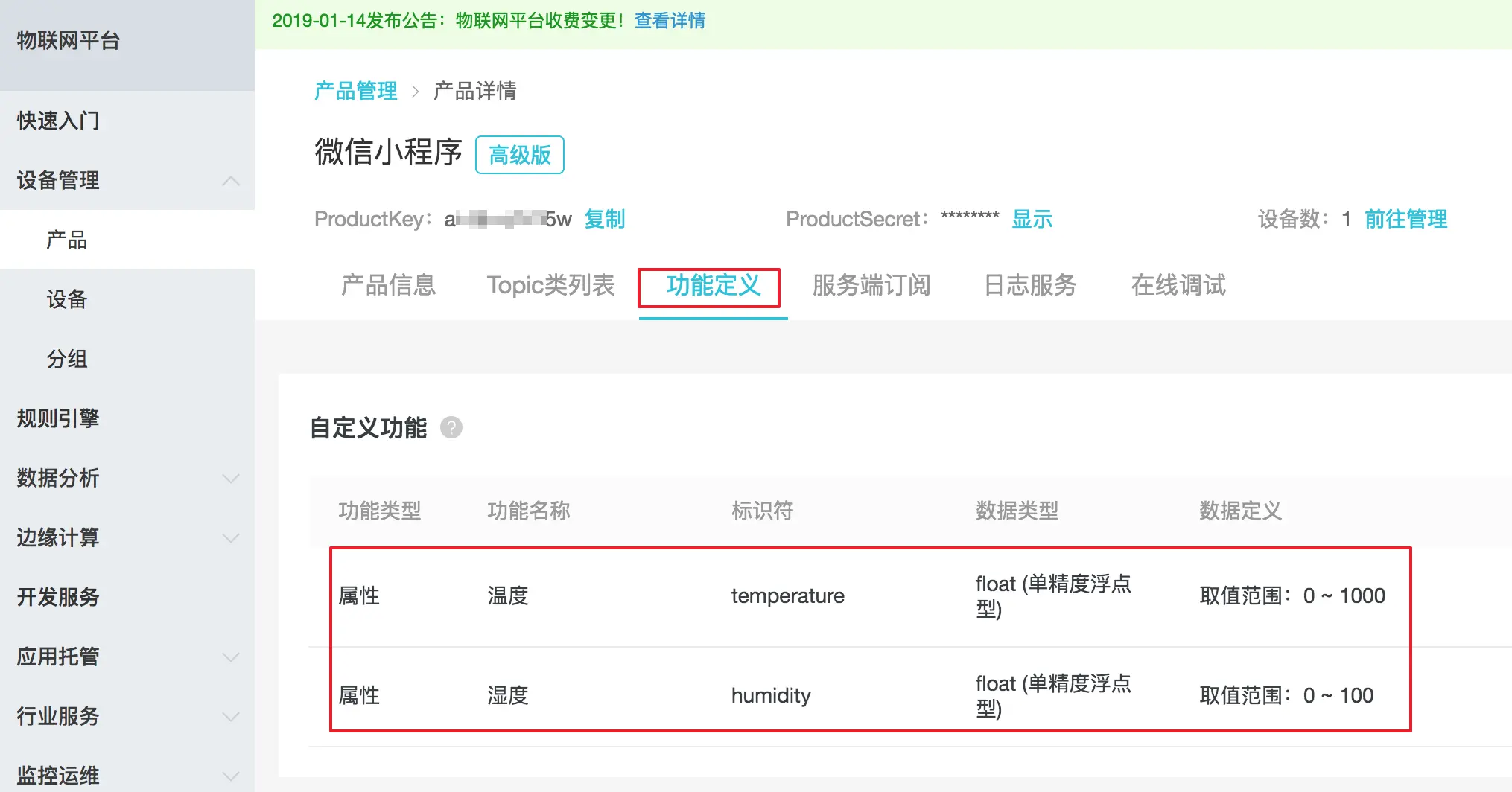Expand the 边缘计算 sidebar menu
1512x792 pixels.
click(231, 537)
